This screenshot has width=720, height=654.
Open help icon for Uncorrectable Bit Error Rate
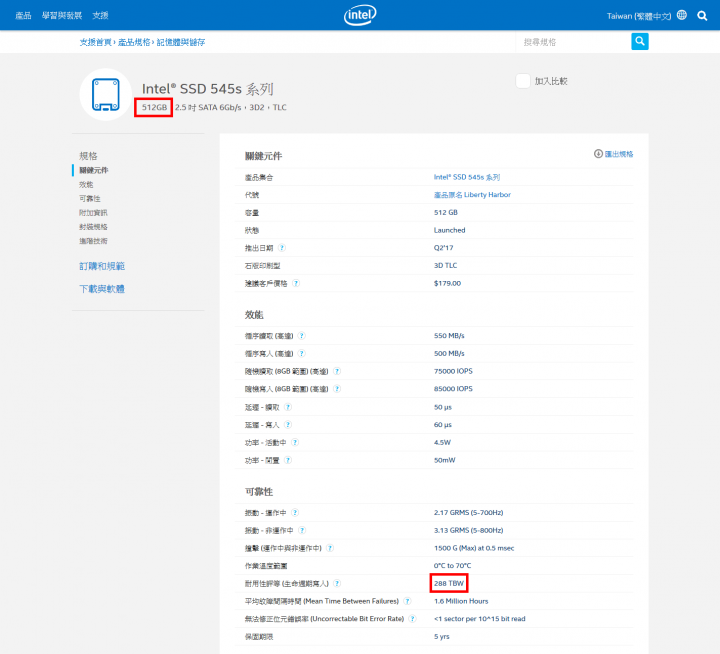point(412,619)
